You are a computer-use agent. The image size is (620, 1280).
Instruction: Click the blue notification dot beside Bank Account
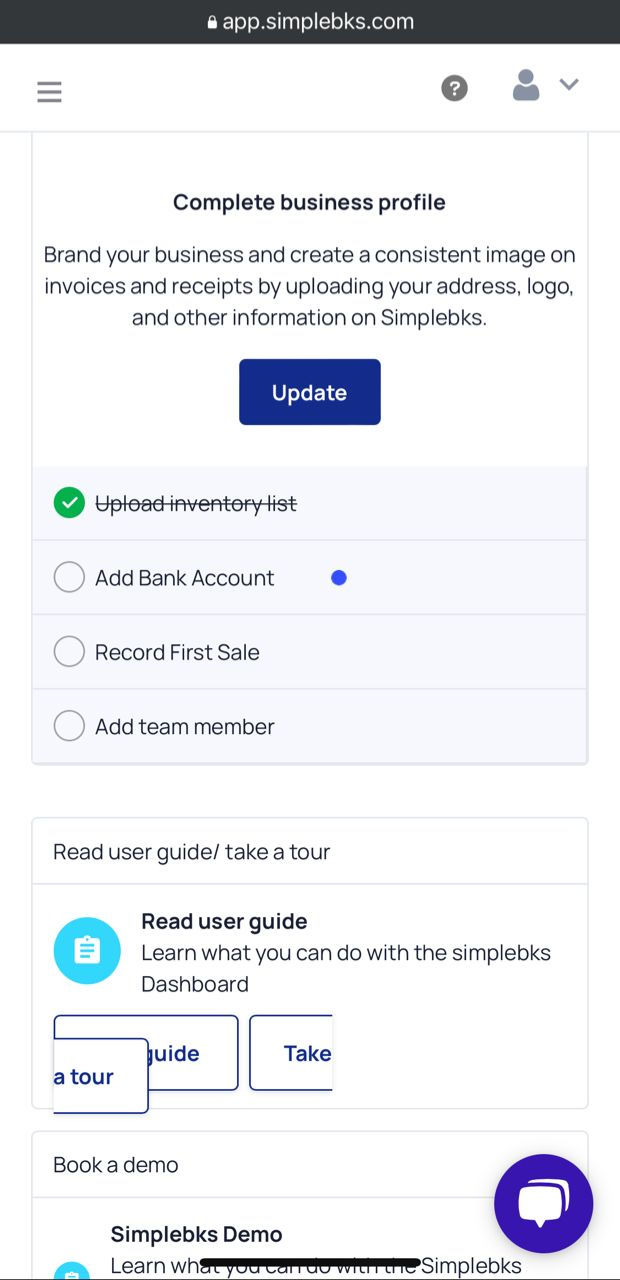click(x=339, y=577)
